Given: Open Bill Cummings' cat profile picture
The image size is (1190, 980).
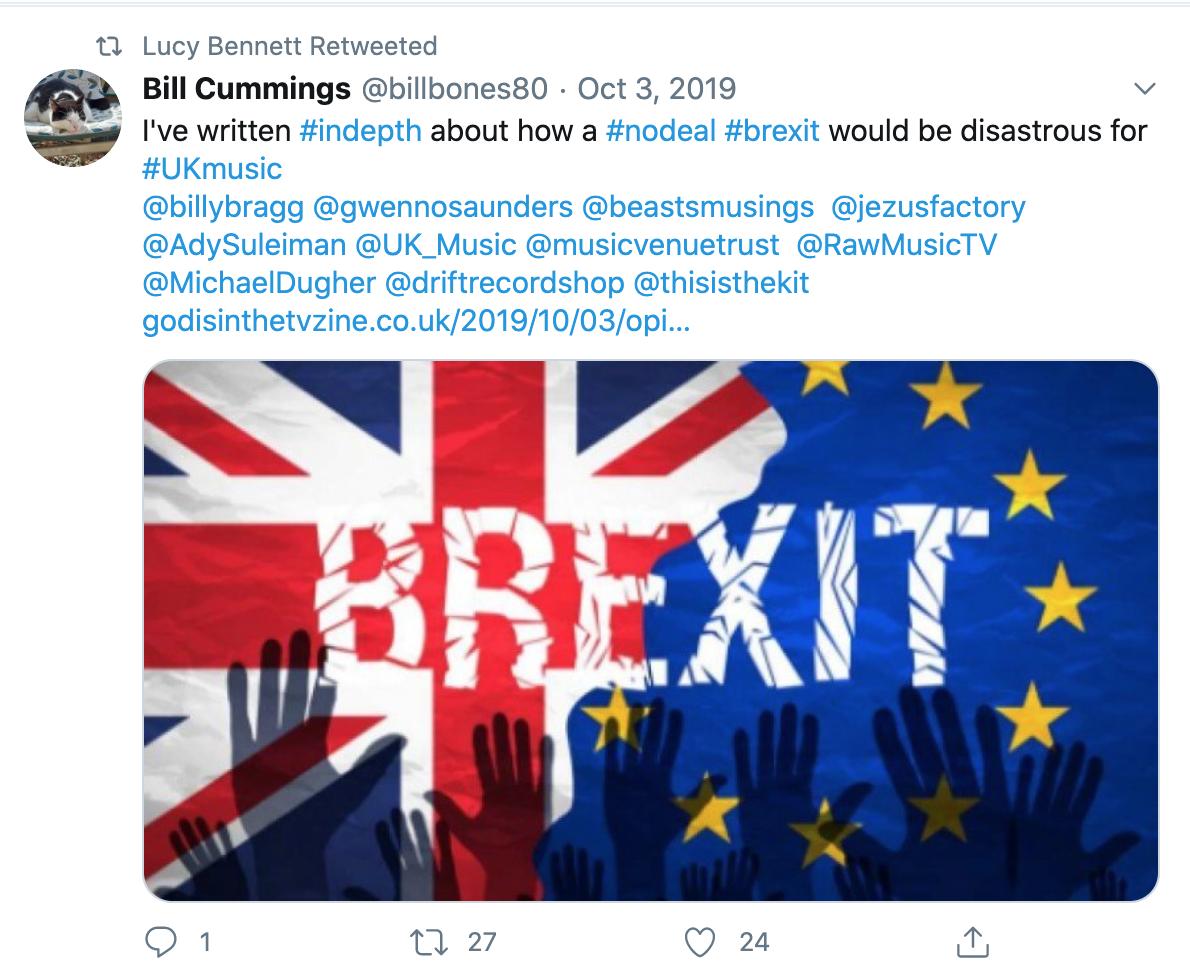Looking at the screenshot, I should click(x=73, y=118).
